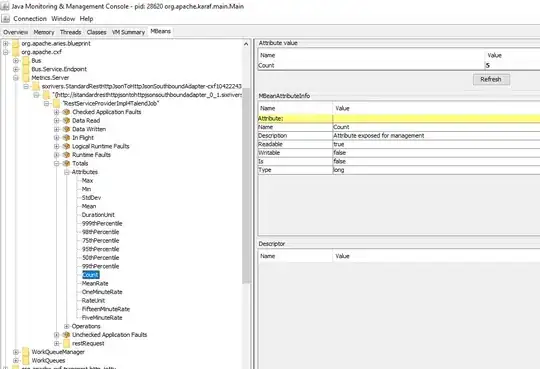Click the Bus folder icon
The width and height of the screenshot is (540, 369).
(x=26, y=61)
